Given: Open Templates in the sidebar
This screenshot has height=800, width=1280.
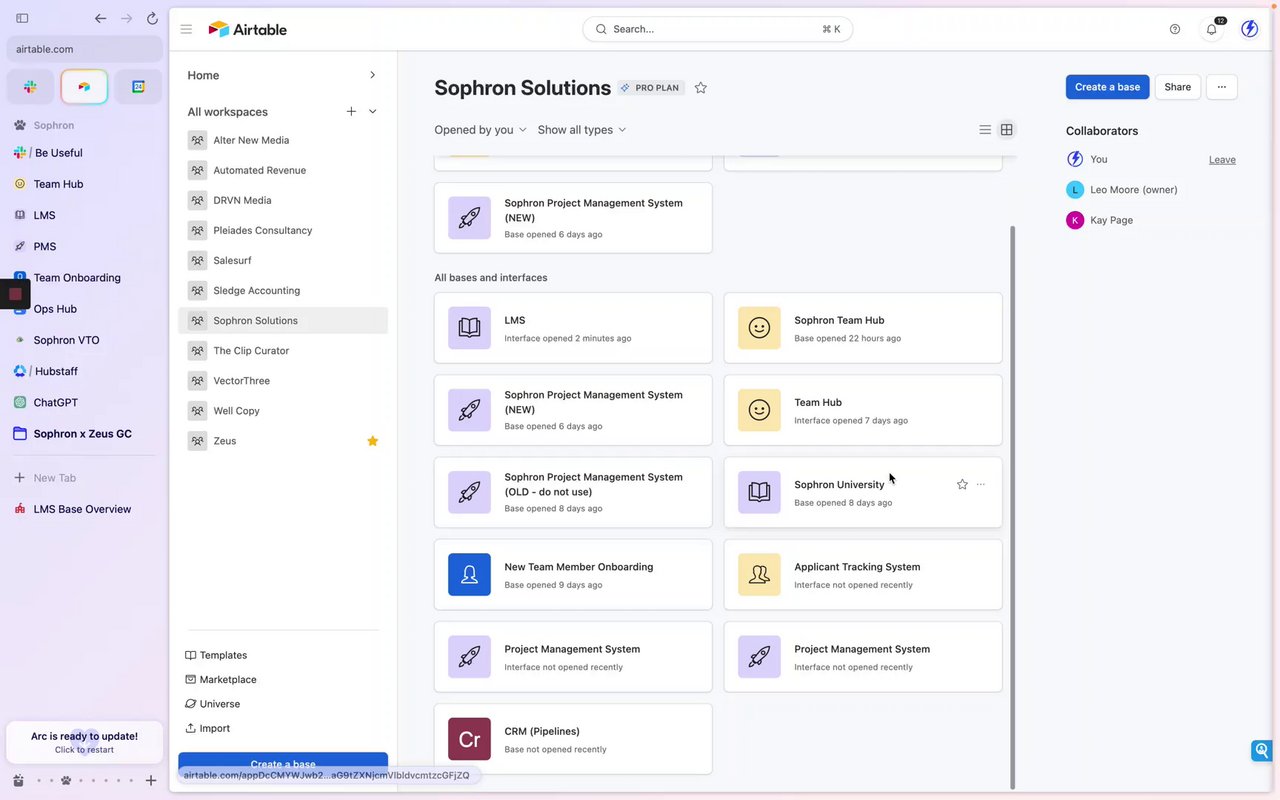Looking at the screenshot, I should click(x=223, y=655).
